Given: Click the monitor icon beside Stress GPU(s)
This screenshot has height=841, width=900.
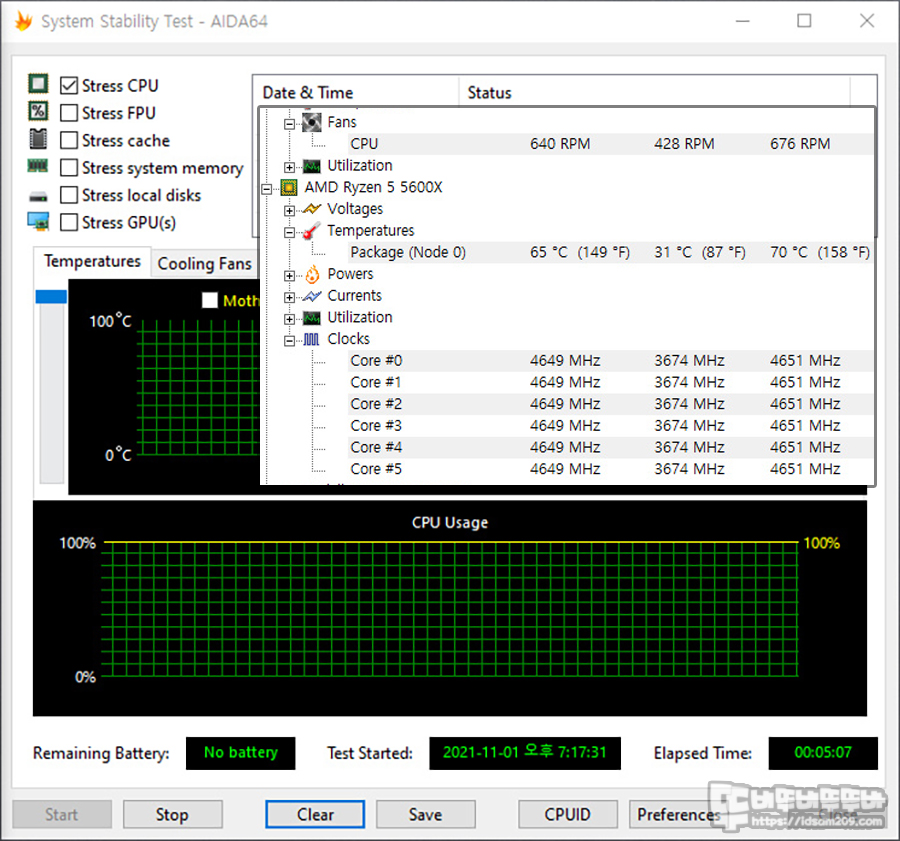Looking at the screenshot, I should pyautogui.click(x=38, y=221).
